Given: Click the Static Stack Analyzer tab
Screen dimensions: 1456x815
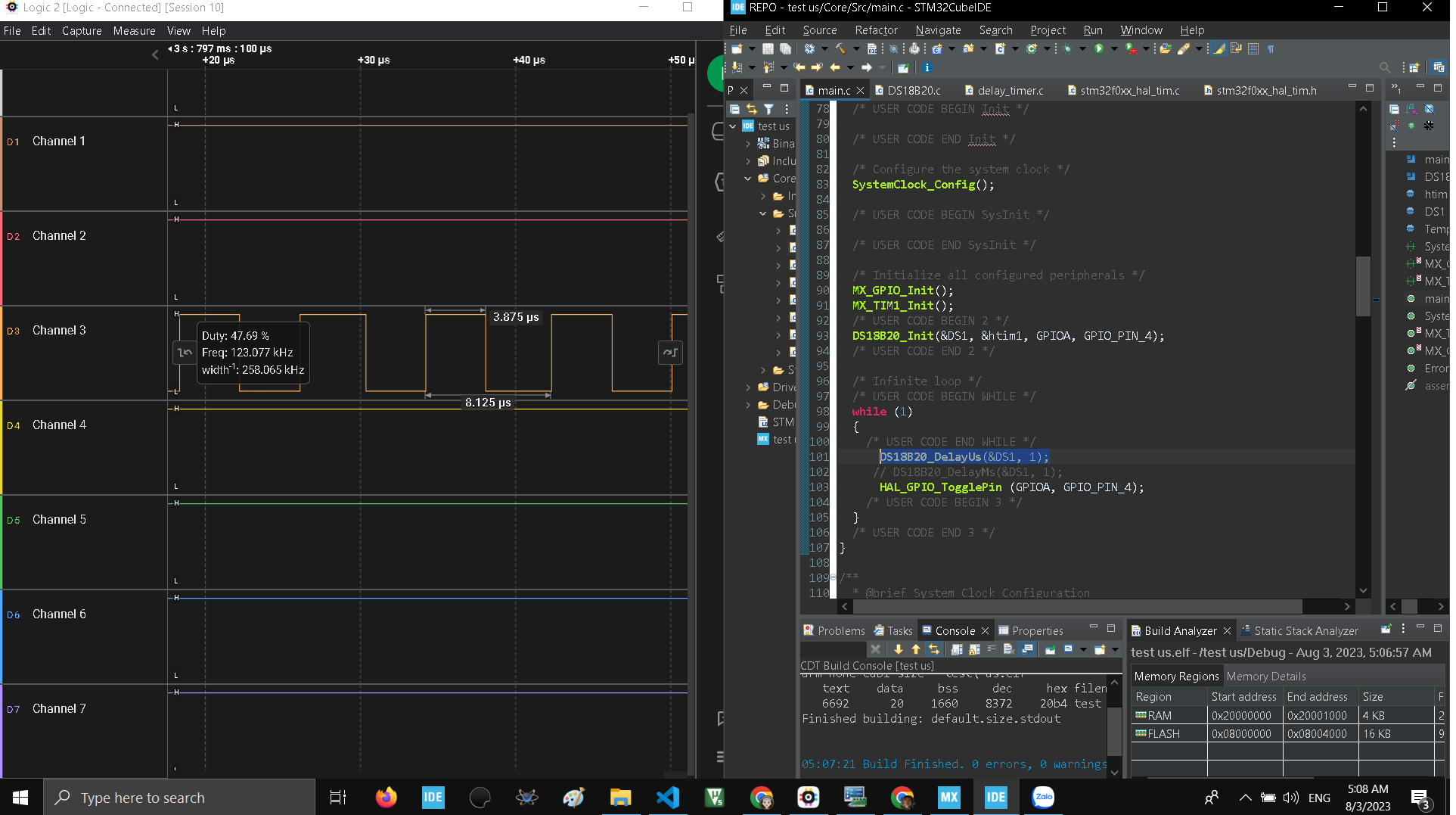Looking at the screenshot, I should [1305, 630].
